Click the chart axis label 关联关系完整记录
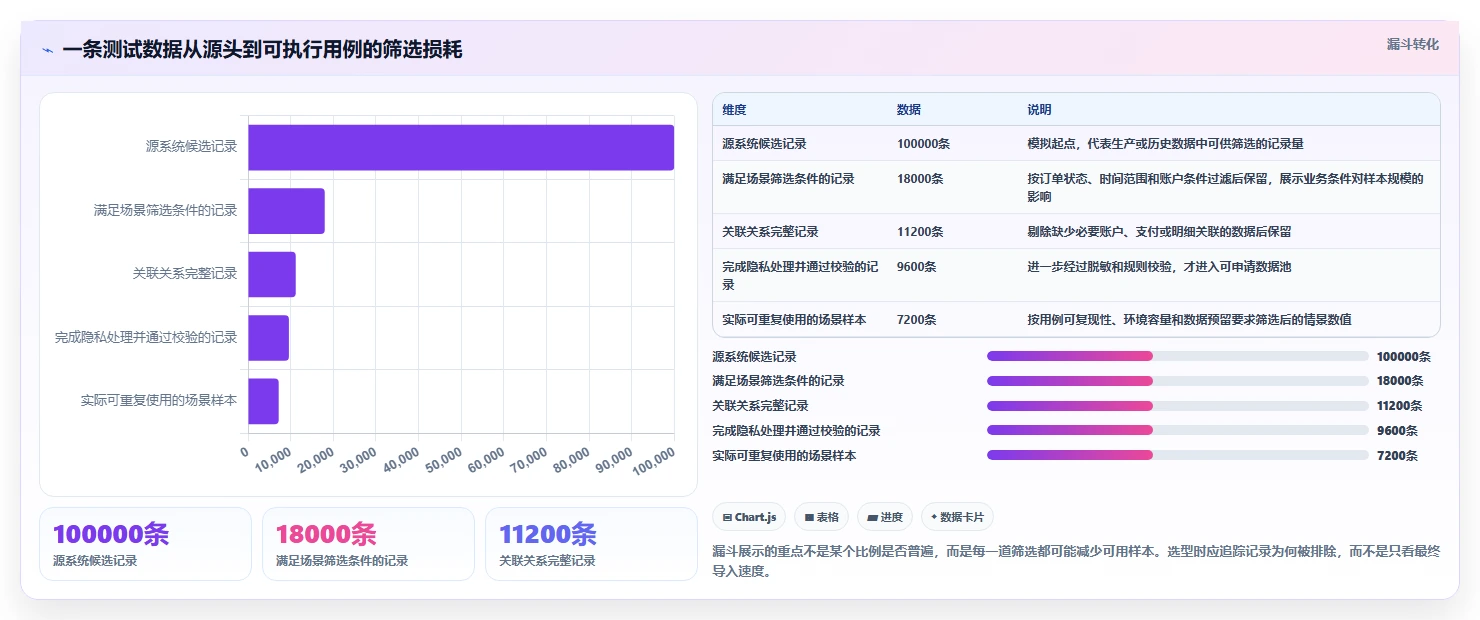Viewport: 1480px width, 620px height. coord(185,273)
